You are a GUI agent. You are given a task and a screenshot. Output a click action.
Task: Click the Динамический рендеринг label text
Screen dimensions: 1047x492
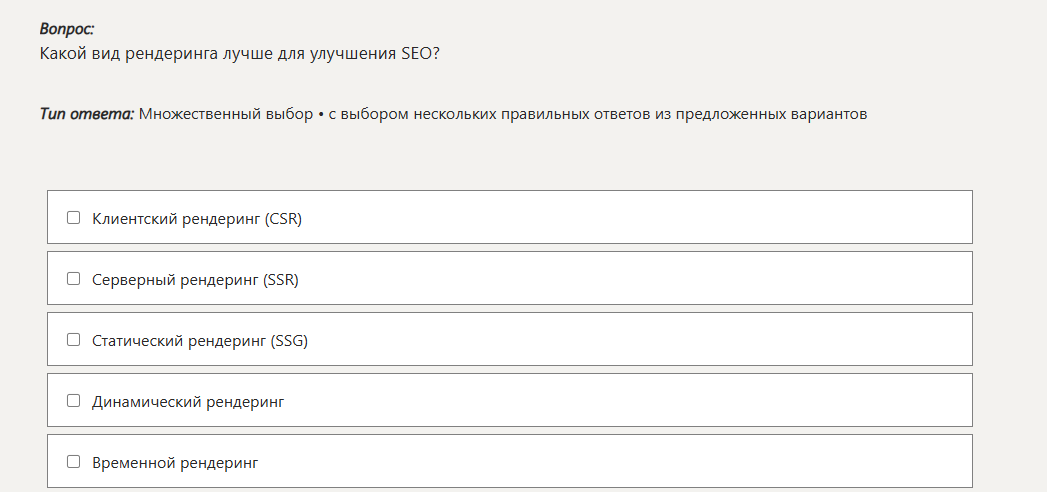(188, 401)
